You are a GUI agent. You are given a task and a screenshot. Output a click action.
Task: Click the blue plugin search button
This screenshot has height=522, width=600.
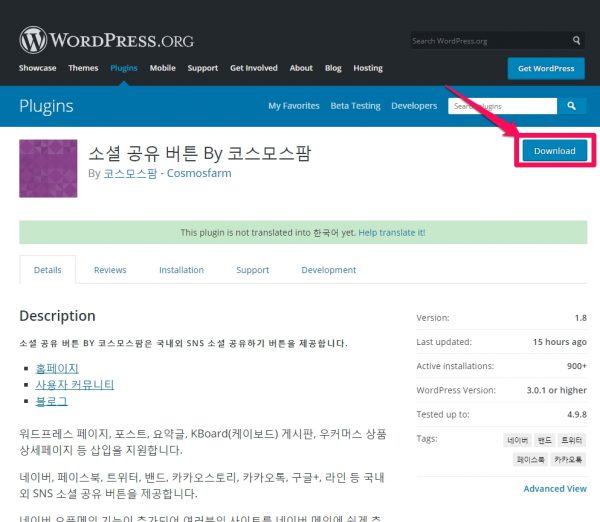[571, 106]
